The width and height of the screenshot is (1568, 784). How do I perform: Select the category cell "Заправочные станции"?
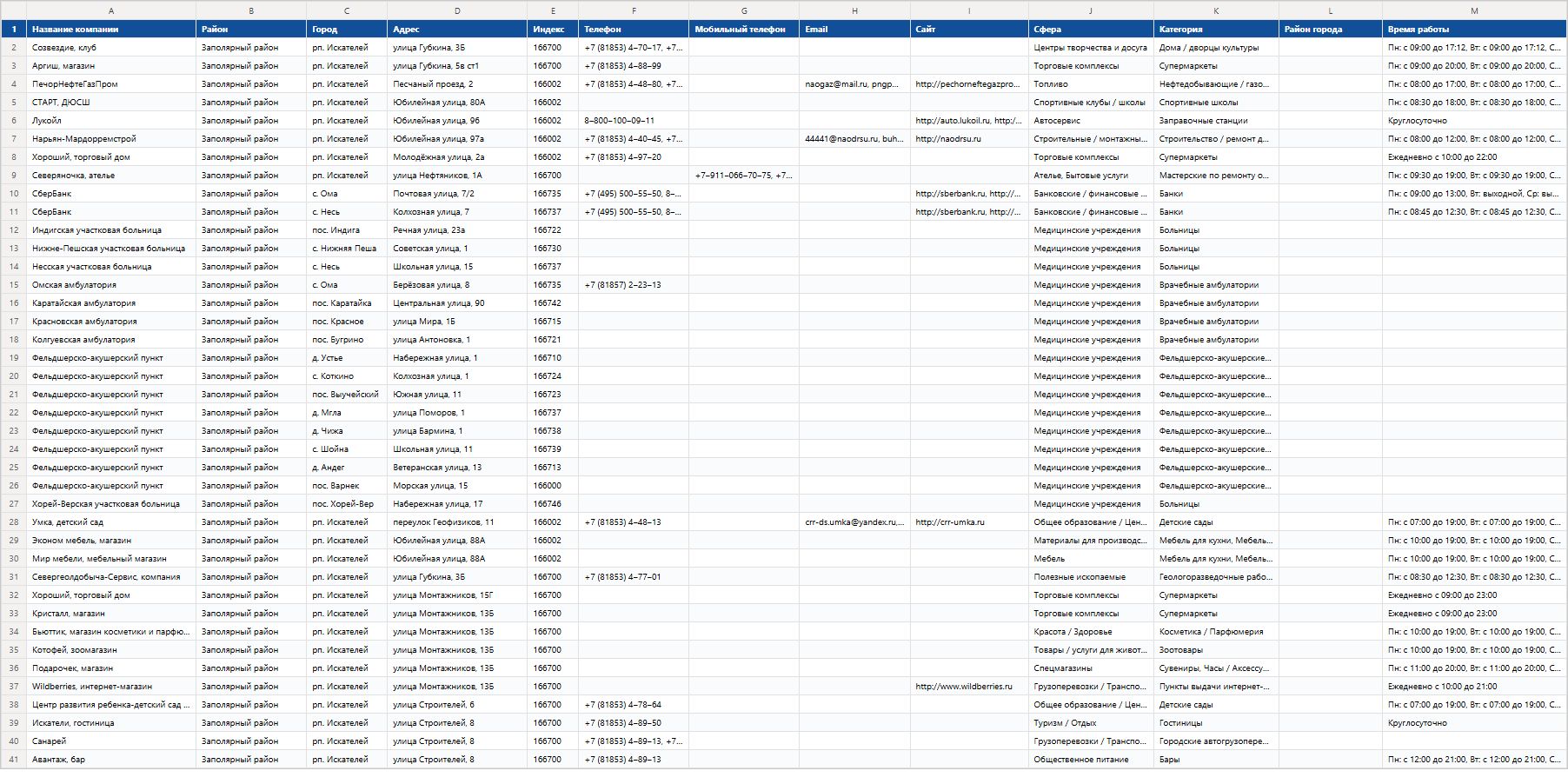pos(1216,121)
